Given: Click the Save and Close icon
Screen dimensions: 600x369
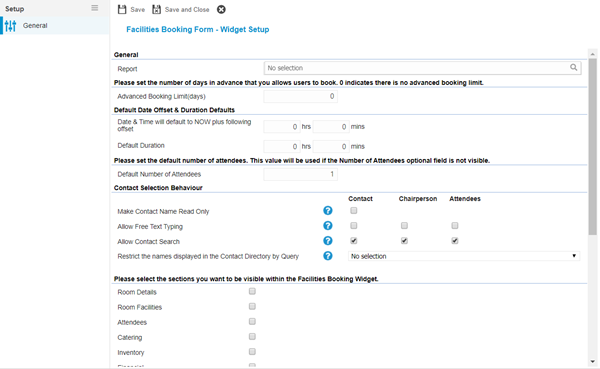Looking at the screenshot, I should [x=157, y=9].
